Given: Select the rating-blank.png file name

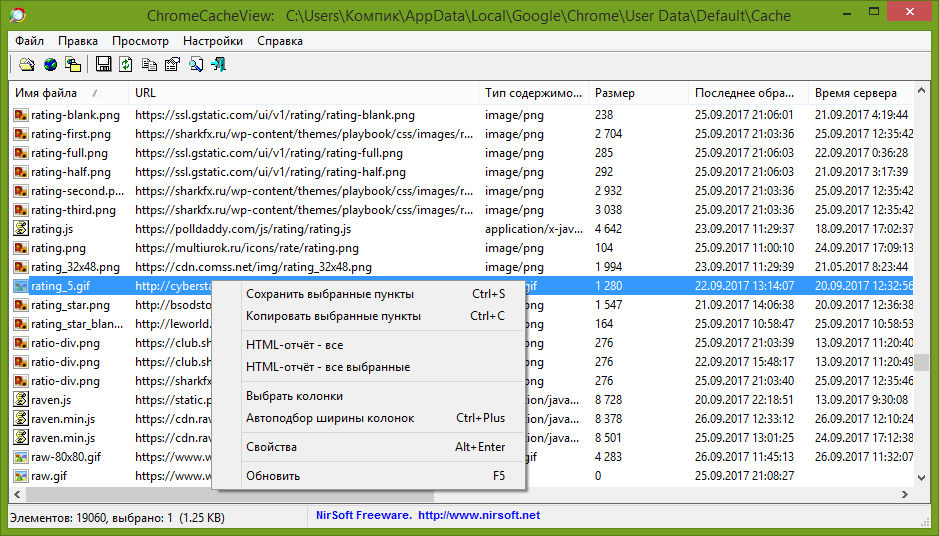Looking at the screenshot, I should pyautogui.click(x=75, y=115).
